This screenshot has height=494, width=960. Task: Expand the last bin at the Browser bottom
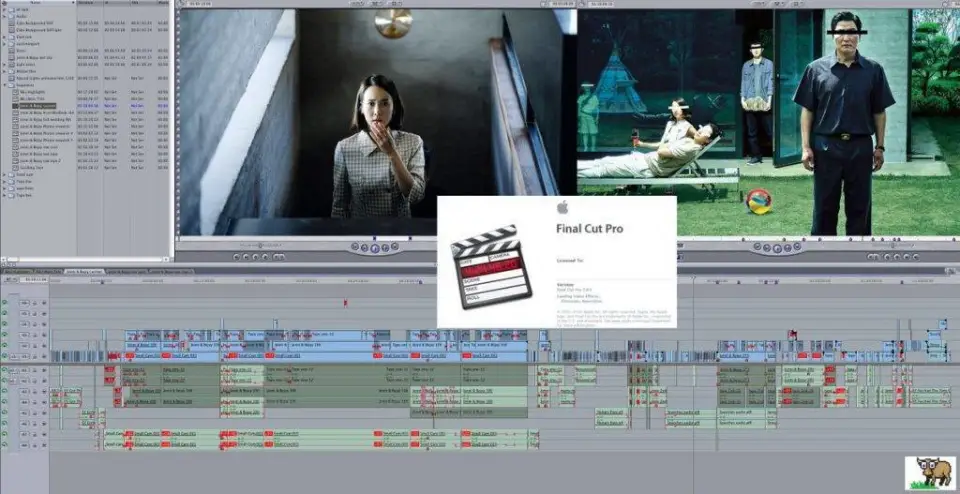tap(5, 195)
